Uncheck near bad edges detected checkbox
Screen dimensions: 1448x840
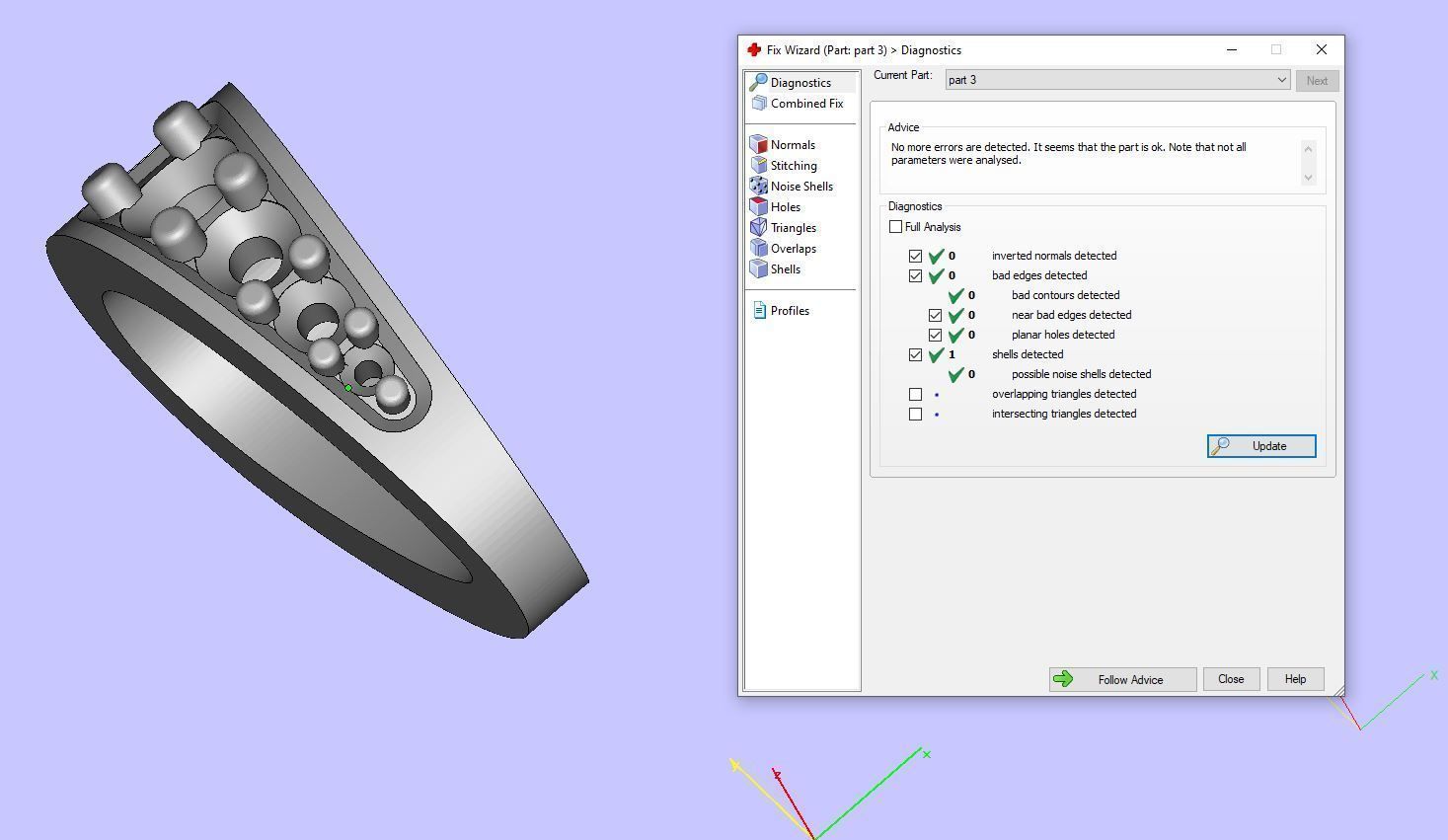pos(935,315)
